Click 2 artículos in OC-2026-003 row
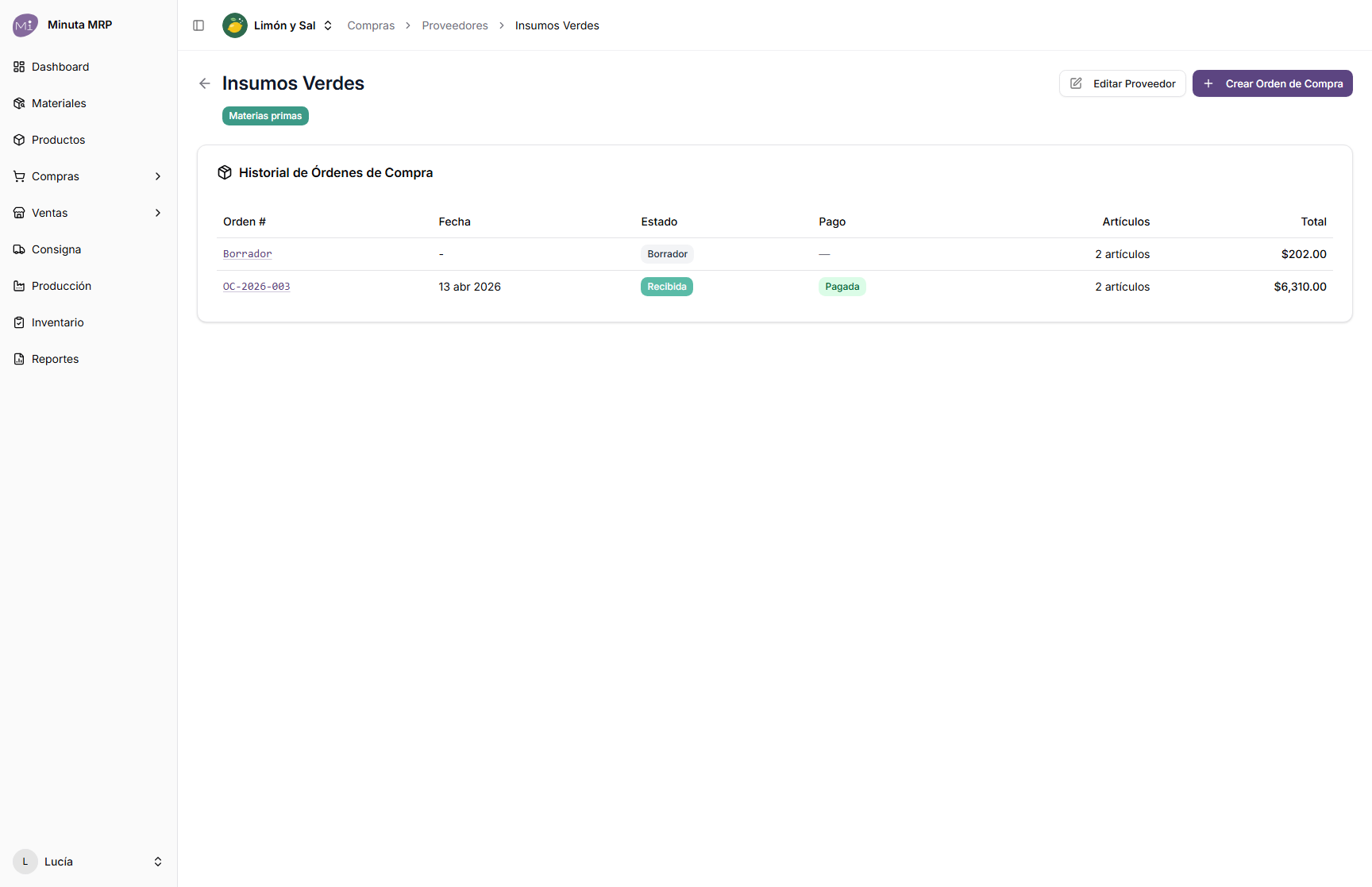Screen dimensions: 1372x887 [1123, 287]
